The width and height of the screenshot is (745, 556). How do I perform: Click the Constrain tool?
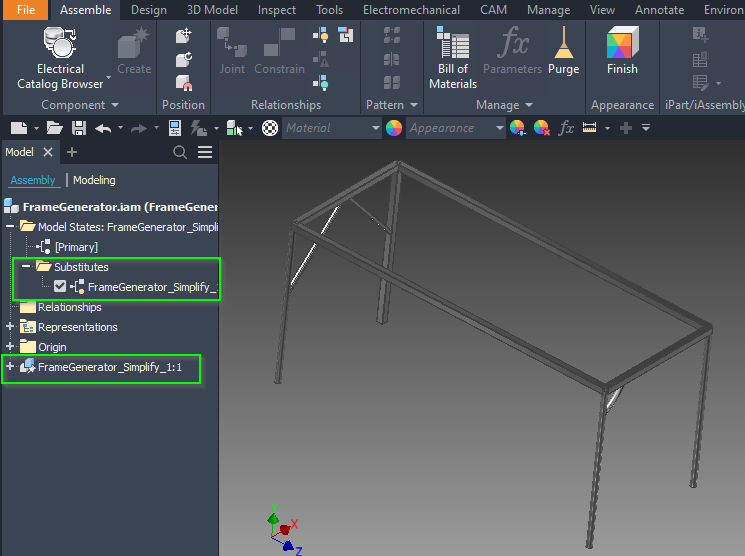pyautogui.click(x=279, y=50)
